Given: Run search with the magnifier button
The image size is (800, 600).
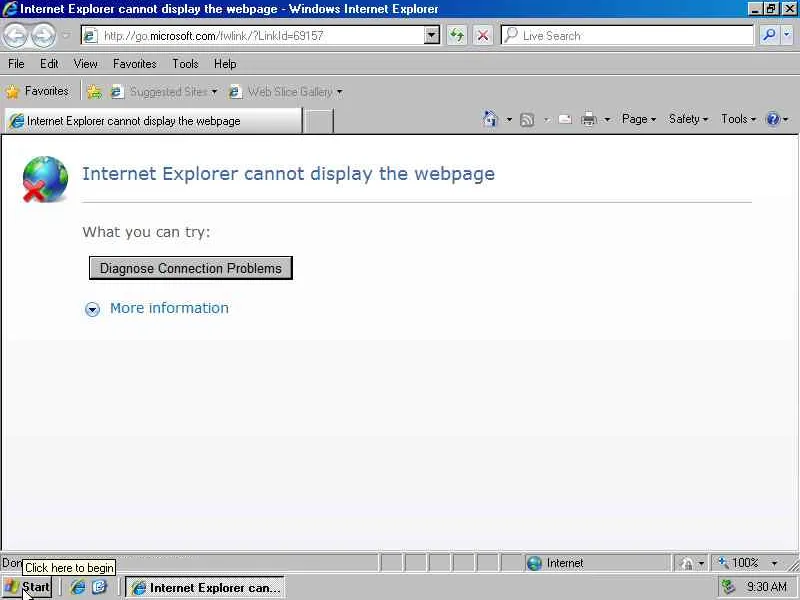Looking at the screenshot, I should [768, 36].
